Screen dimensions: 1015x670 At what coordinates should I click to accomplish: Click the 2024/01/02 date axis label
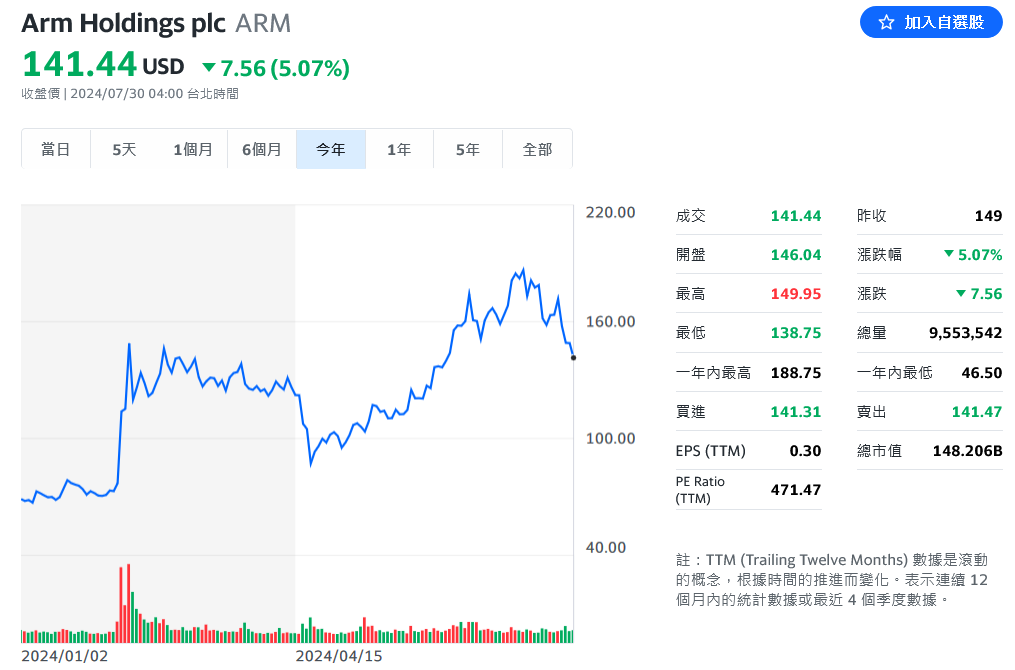[x=64, y=656]
